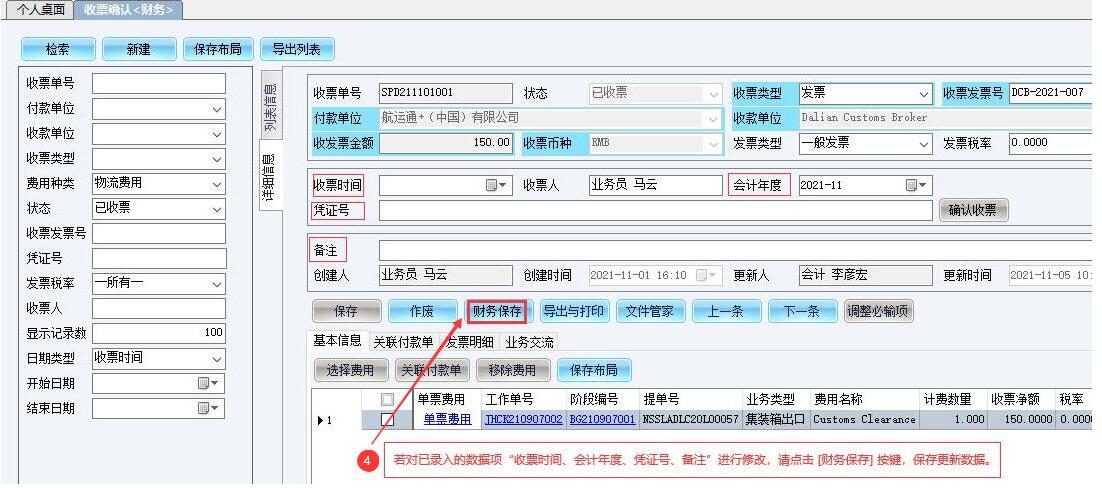The image size is (1102, 488).
Task: Toggle the select-all checkbox in grid header
Action: pyautogui.click(x=387, y=399)
